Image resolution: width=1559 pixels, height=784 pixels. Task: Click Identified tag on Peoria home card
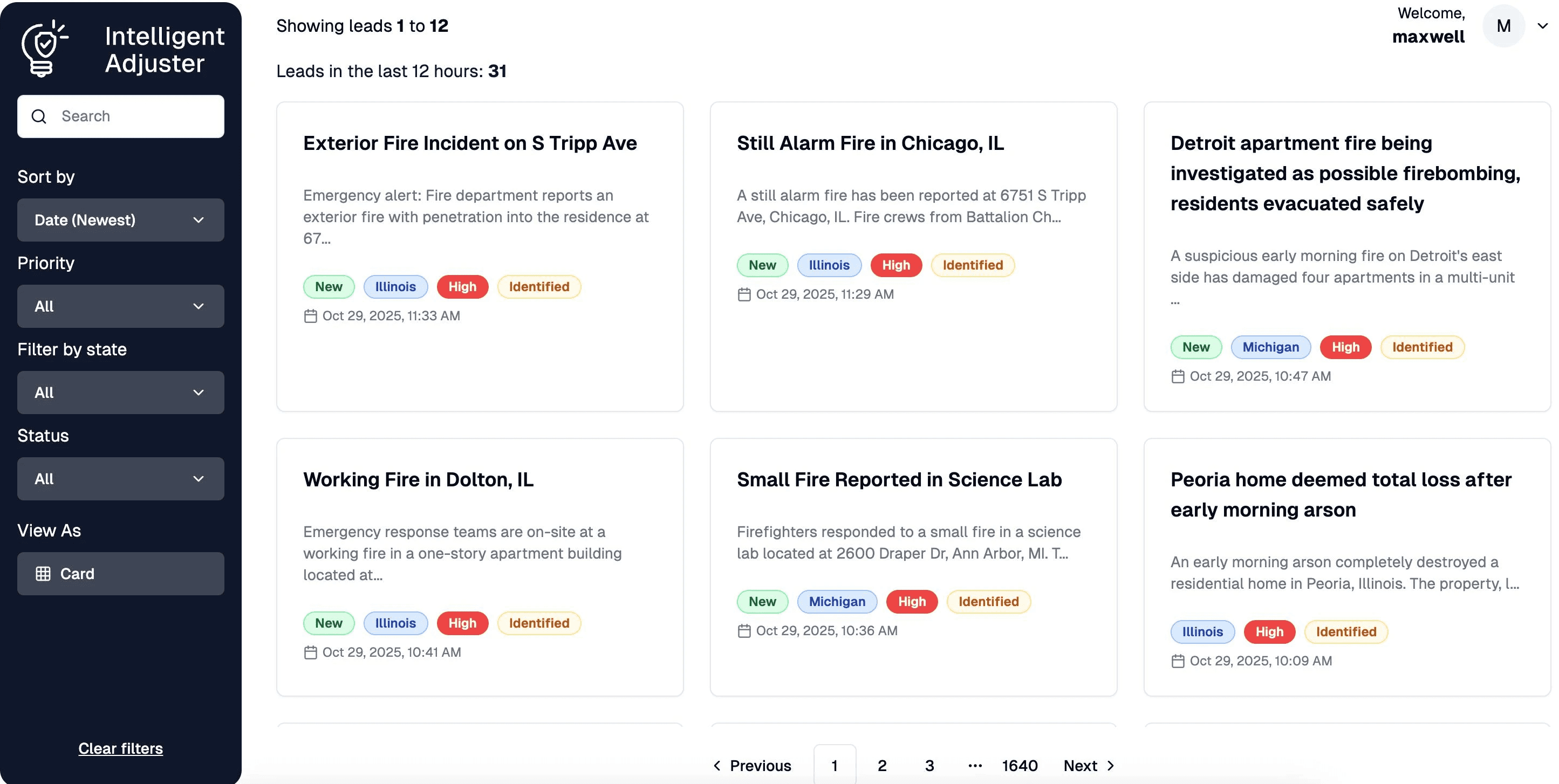click(x=1346, y=632)
